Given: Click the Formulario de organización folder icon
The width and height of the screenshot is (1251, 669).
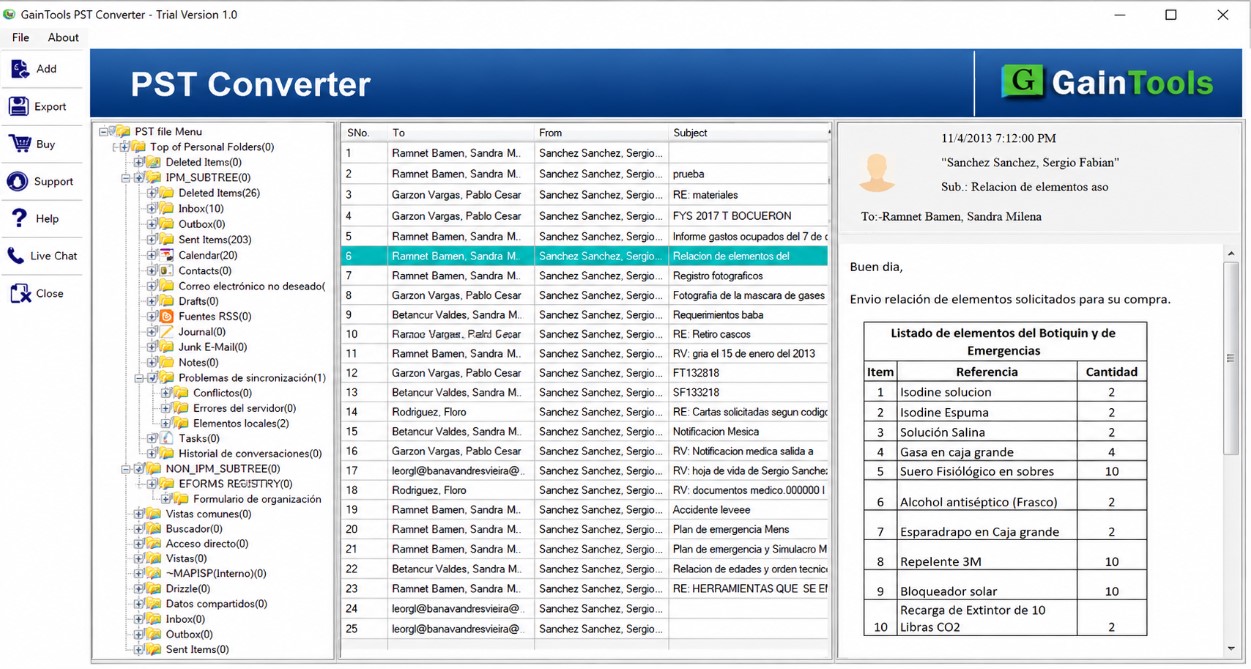Looking at the screenshot, I should 181,499.
